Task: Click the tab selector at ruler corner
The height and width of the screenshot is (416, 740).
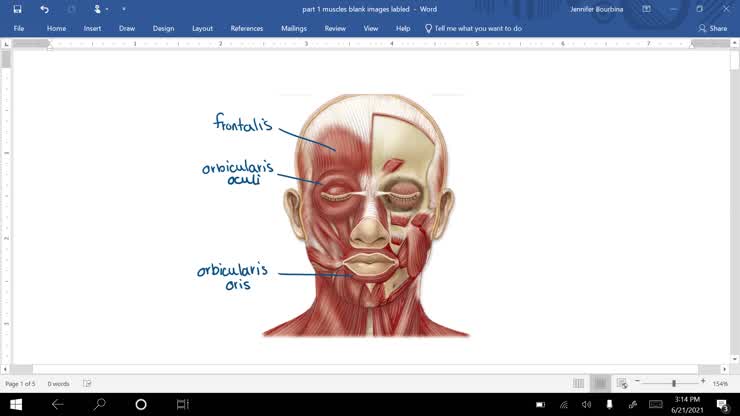Action: (x=6, y=44)
